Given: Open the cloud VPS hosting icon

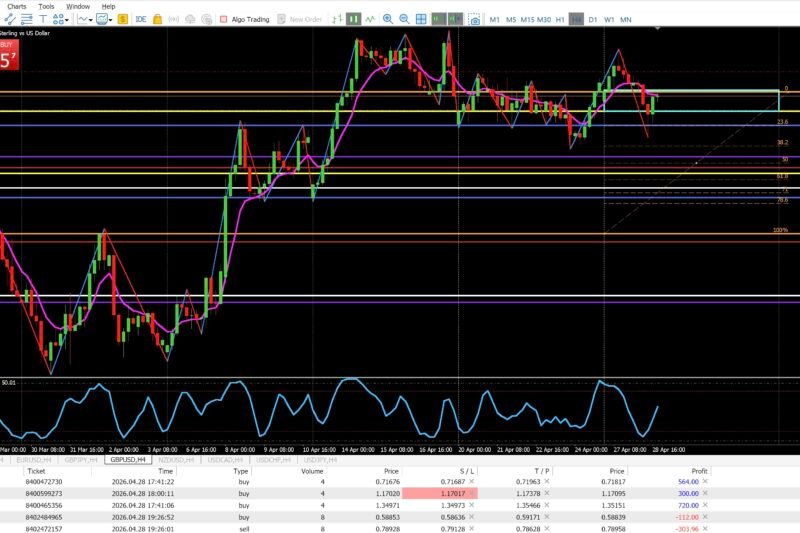Looking at the screenshot, I should click(x=190, y=19).
